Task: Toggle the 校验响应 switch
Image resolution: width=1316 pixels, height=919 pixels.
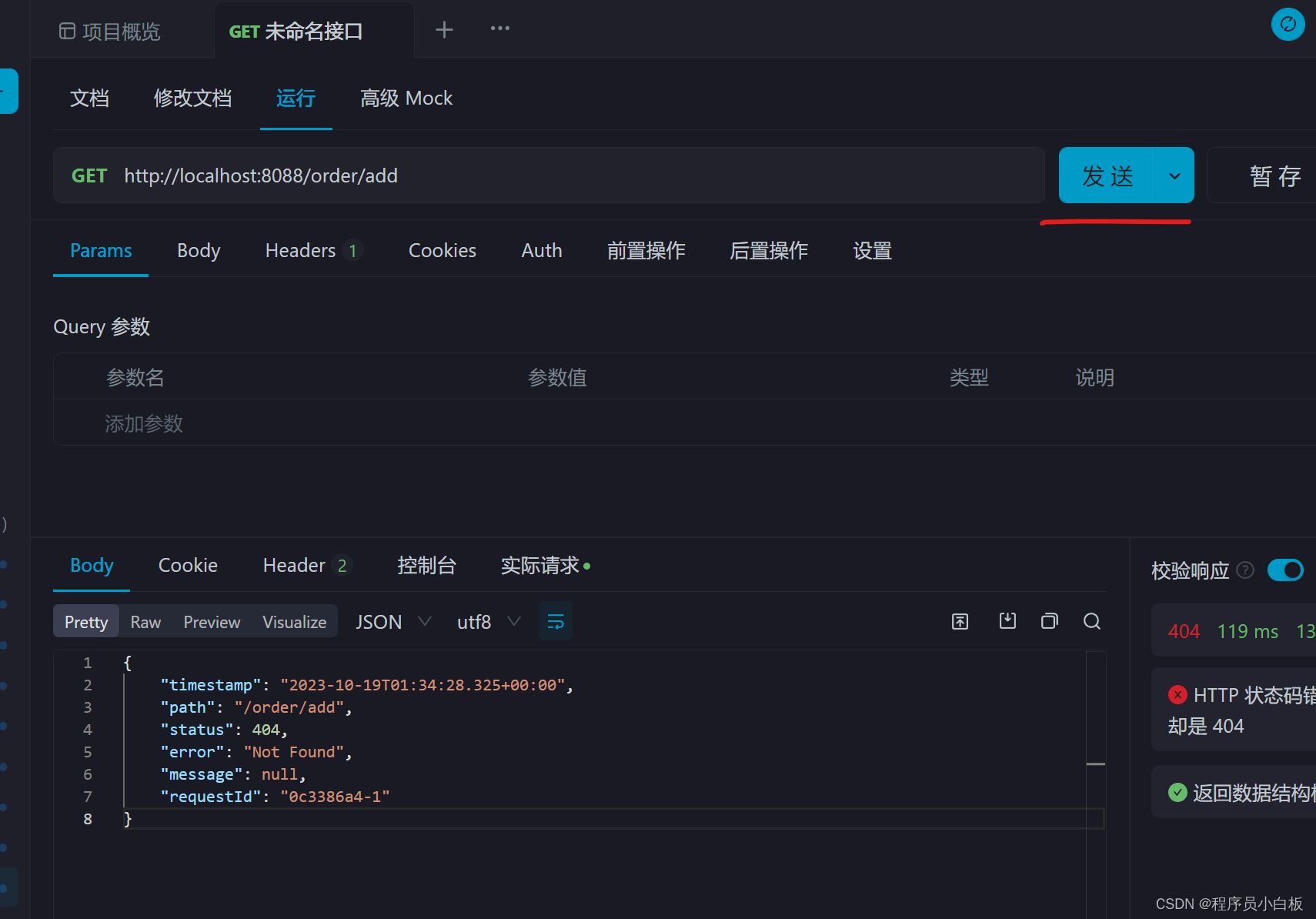Action: point(1285,570)
